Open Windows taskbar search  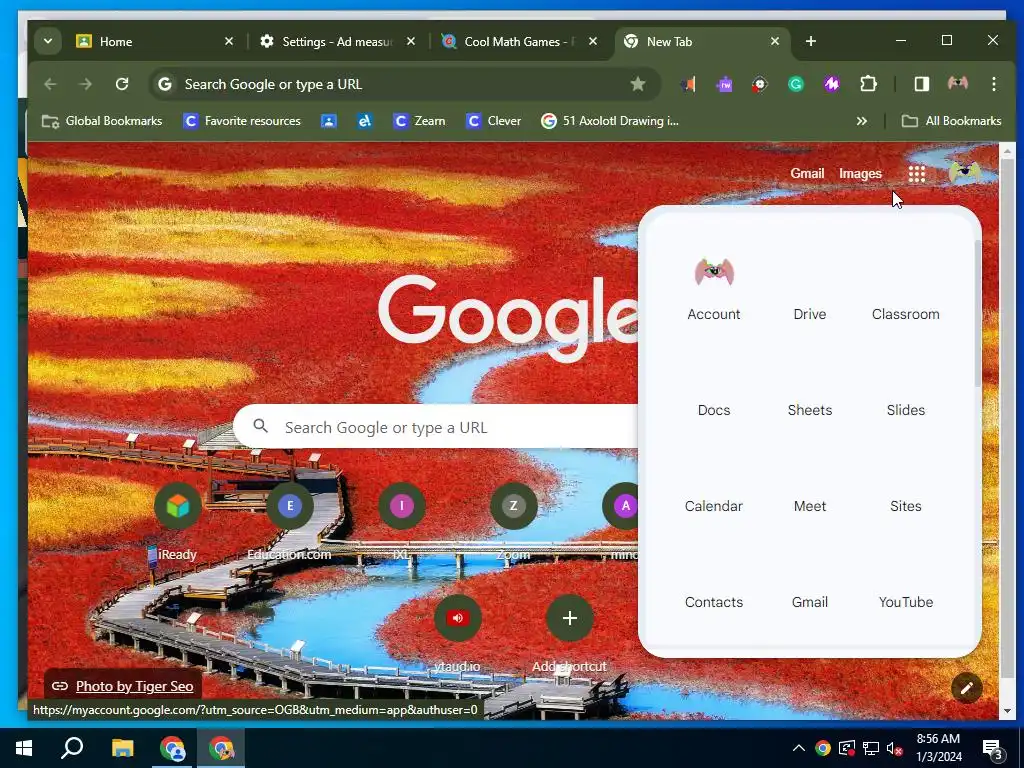point(72,748)
